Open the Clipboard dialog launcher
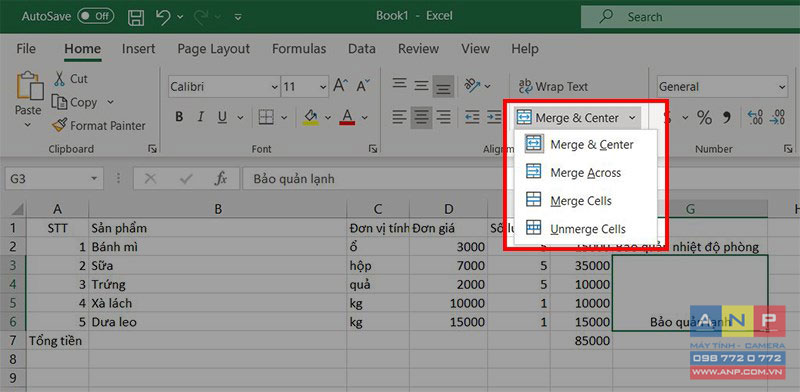This screenshot has width=800, height=392. coord(152,149)
